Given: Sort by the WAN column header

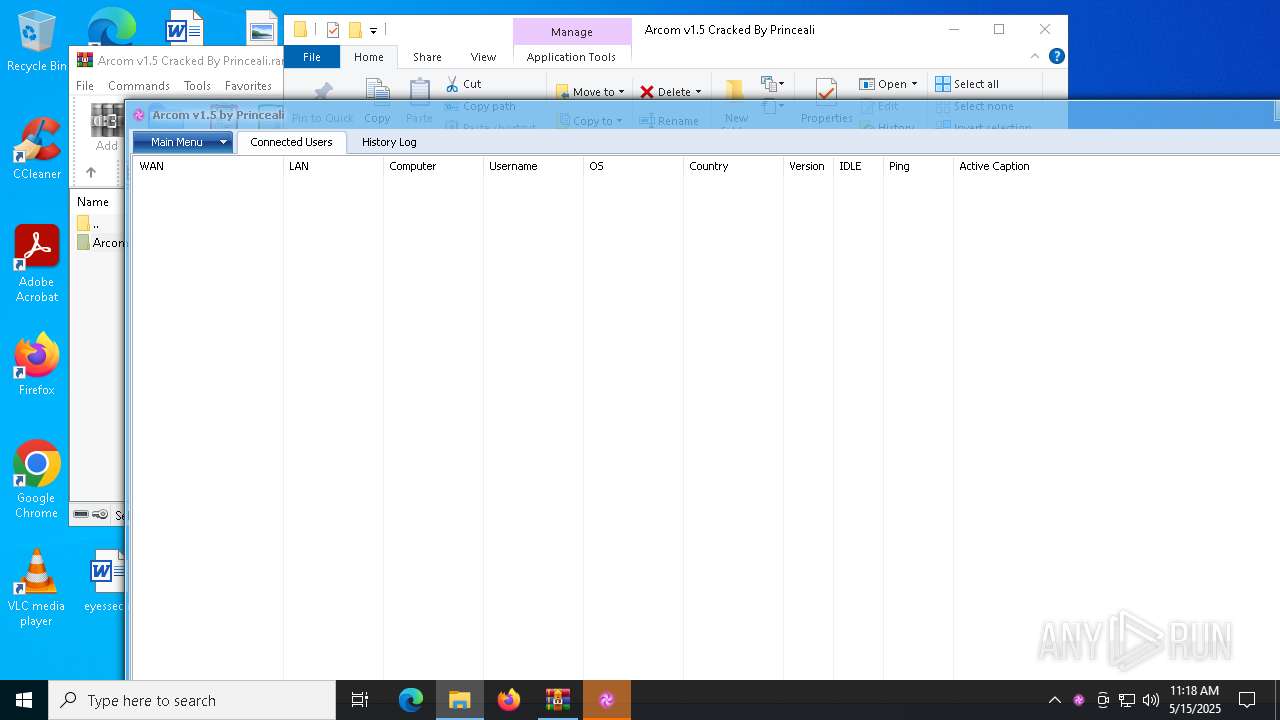Looking at the screenshot, I should [x=208, y=166].
